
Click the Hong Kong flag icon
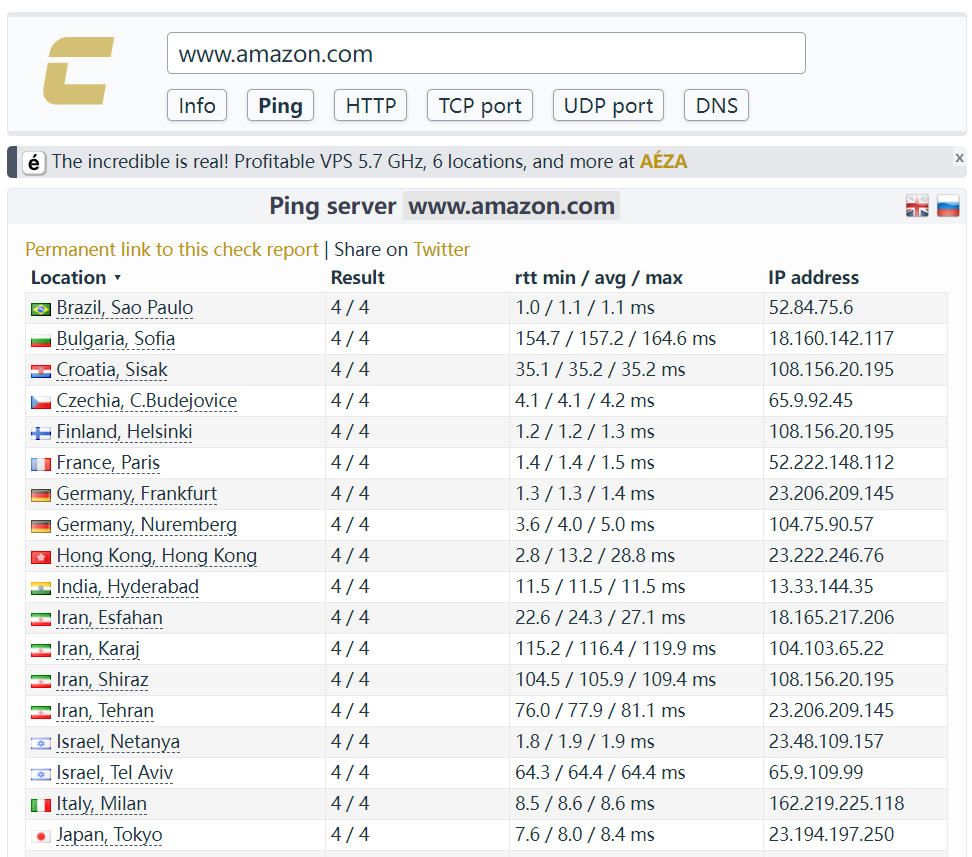(x=41, y=557)
